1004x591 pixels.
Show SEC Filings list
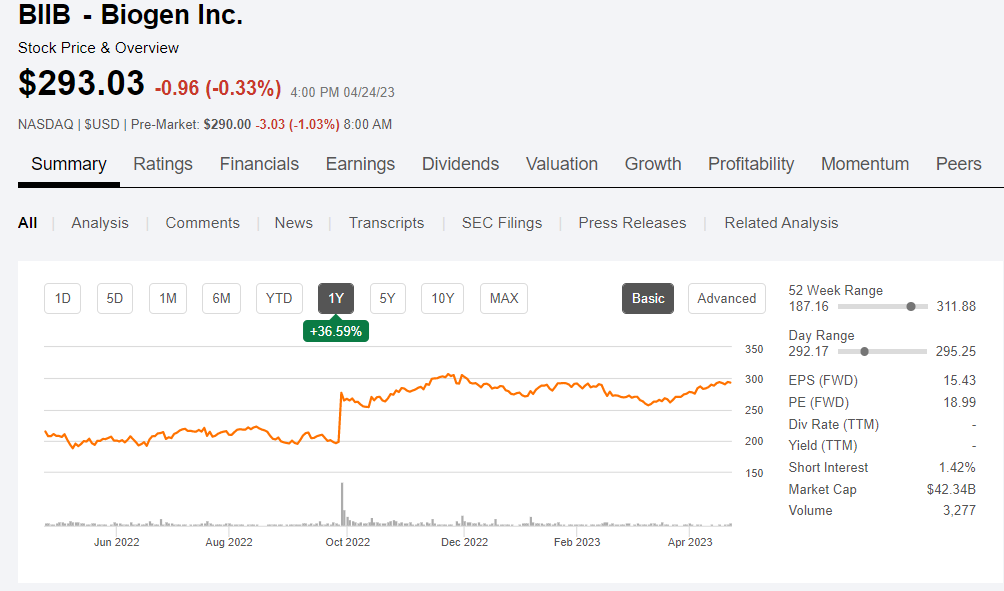click(x=501, y=223)
